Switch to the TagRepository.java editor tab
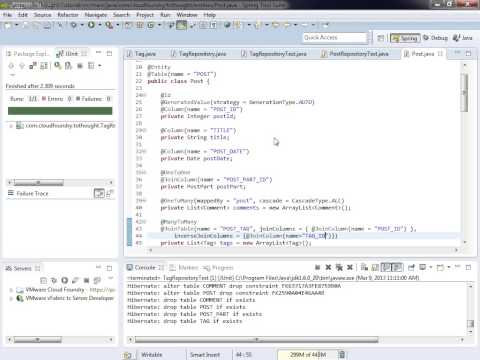 [199, 54]
